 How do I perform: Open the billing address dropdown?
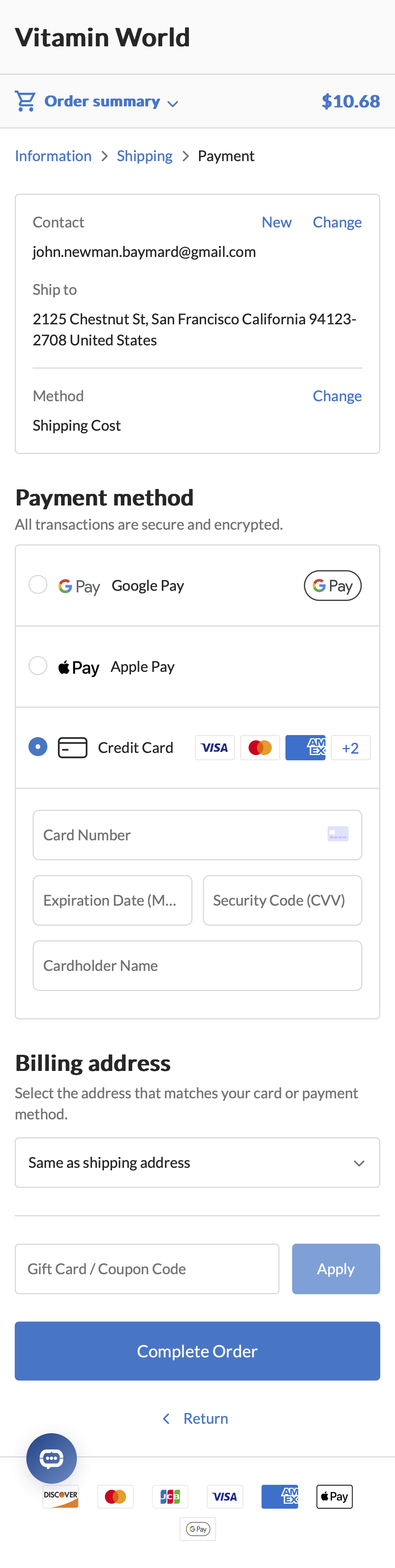click(197, 1163)
